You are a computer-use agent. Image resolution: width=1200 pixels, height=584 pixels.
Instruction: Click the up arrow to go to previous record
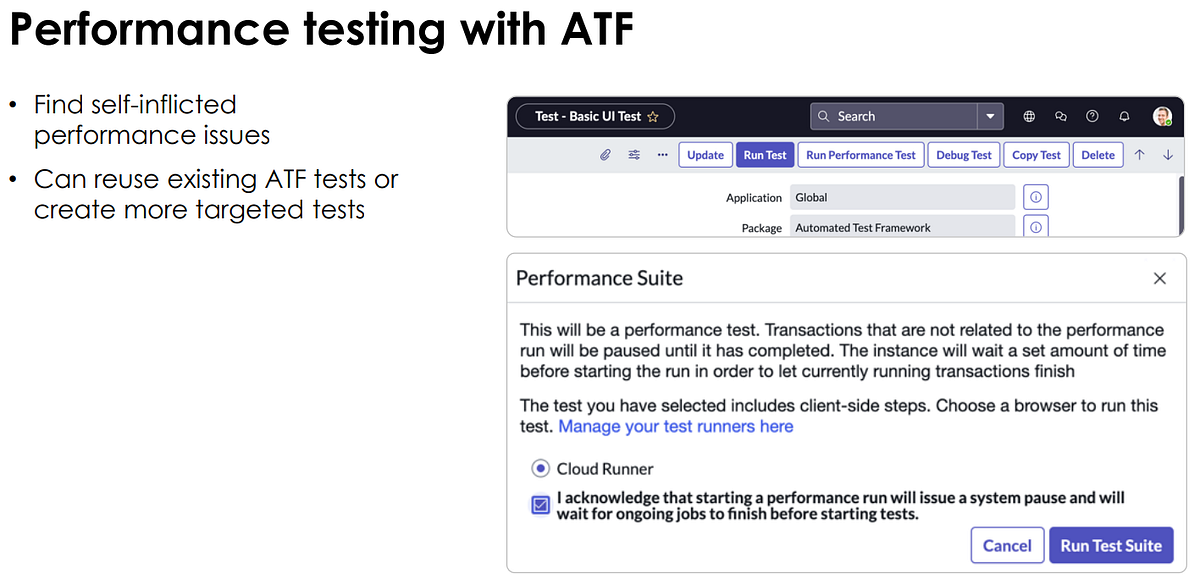[x=1139, y=154]
